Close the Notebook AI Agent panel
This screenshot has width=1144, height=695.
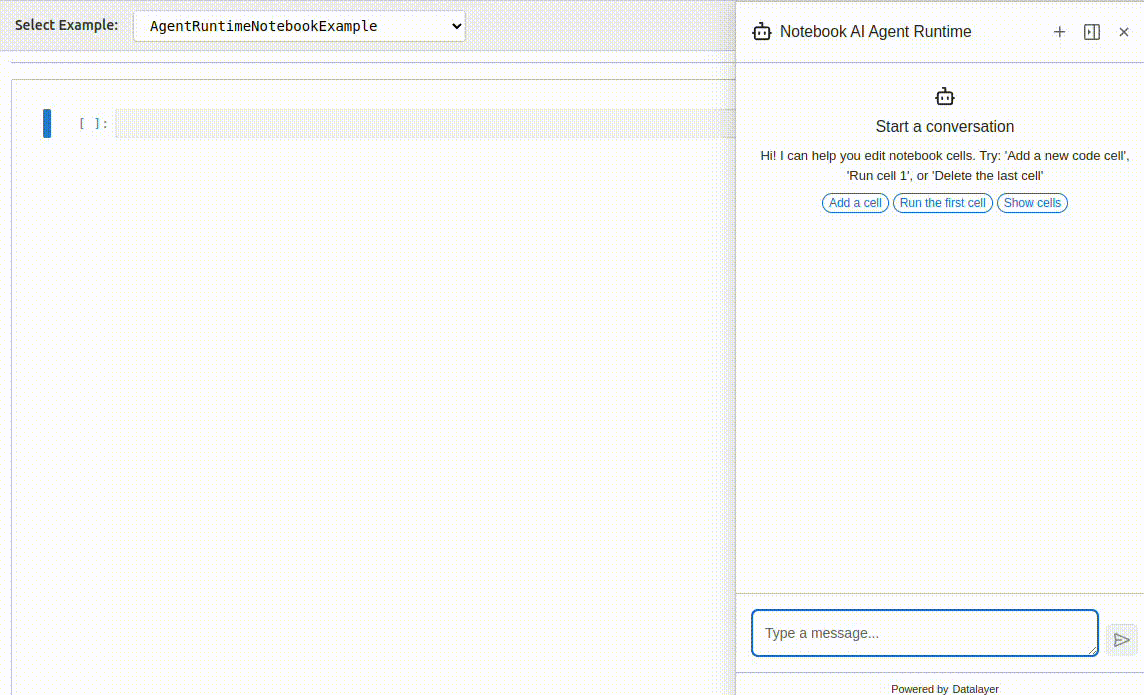[x=1124, y=32]
